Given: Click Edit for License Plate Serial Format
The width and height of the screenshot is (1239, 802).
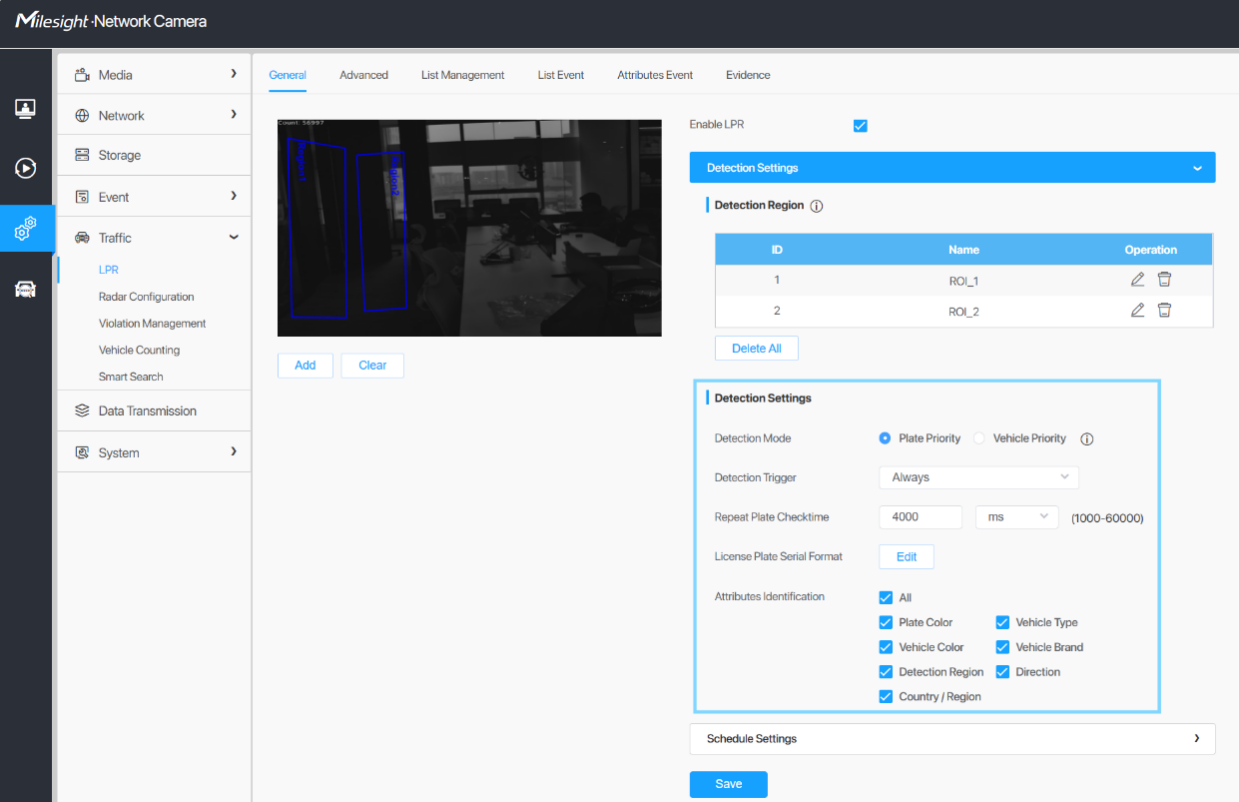Looking at the screenshot, I should pos(906,557).
